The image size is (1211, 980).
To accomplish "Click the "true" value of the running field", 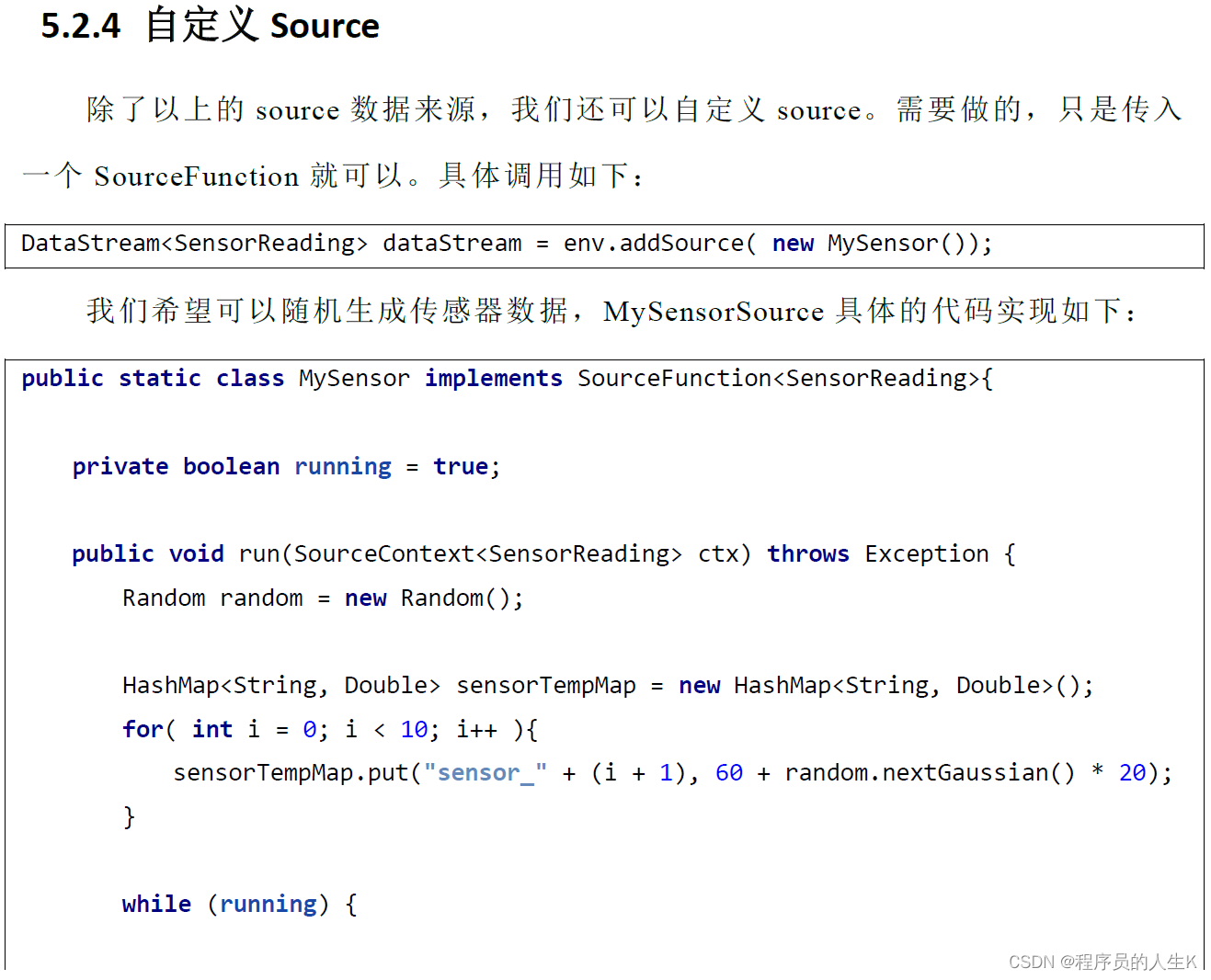I will coord(460,467).
